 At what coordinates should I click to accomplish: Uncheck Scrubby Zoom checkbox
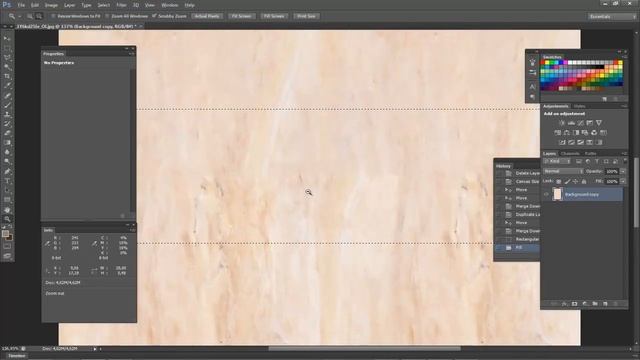tap(154, 16)
